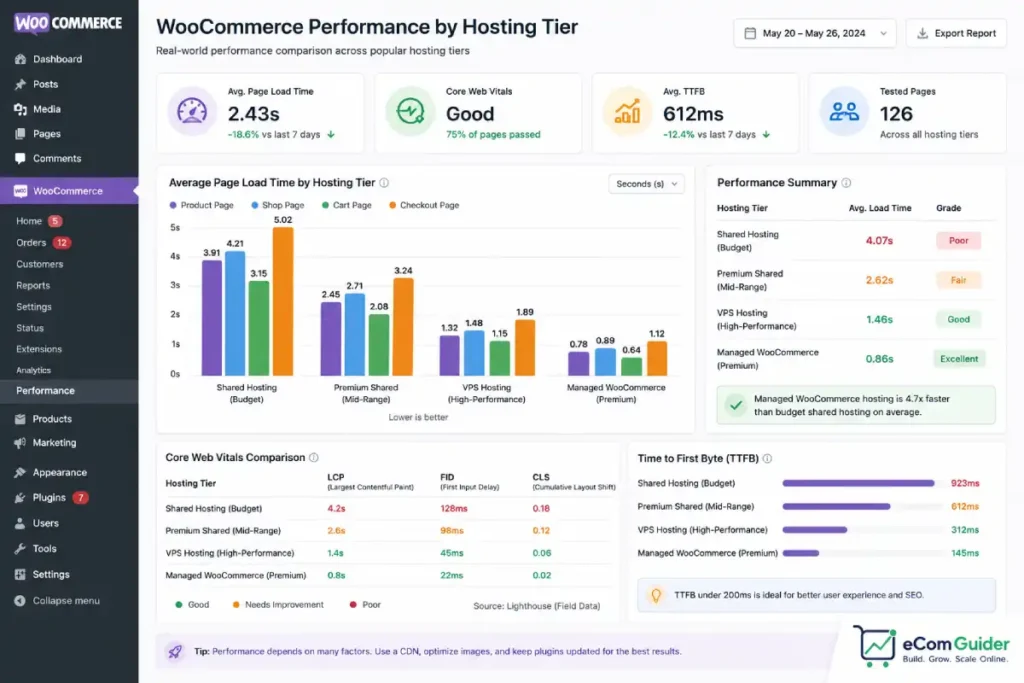Screen dimensions: 1024x683
Task: Select the Performance submenu item
Action: pyautogui.click(x=69, y=390)
